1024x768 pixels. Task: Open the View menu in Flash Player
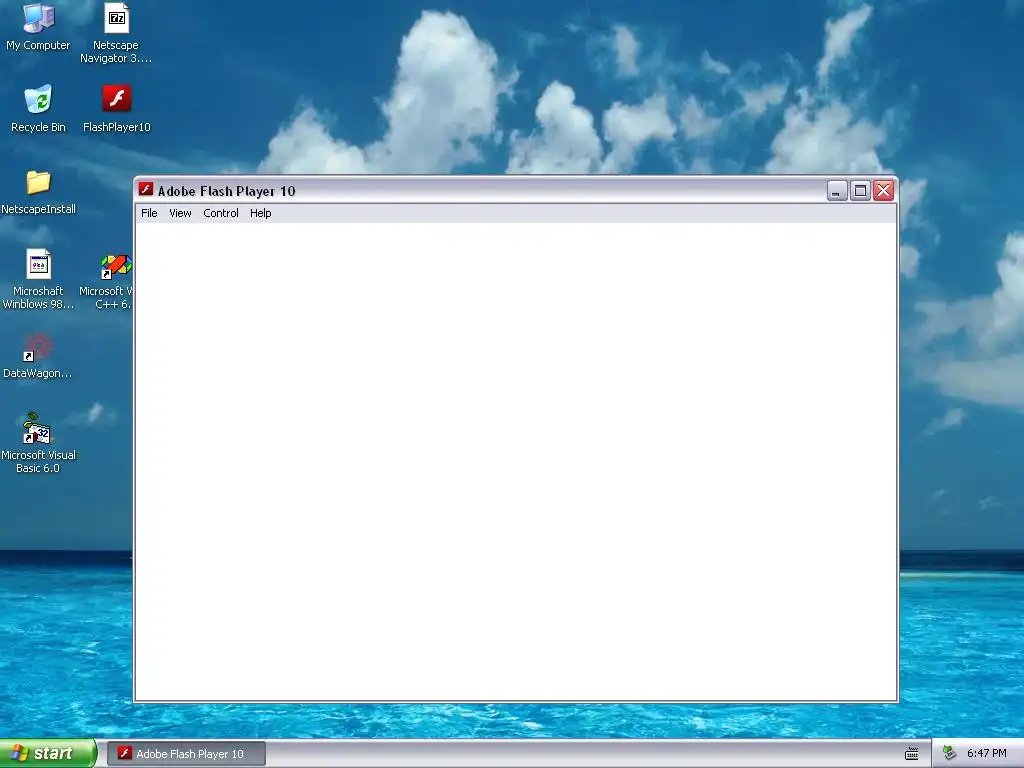pos(180,213)
